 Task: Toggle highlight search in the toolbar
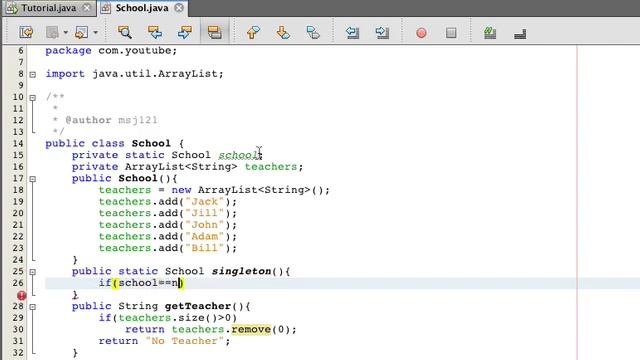[x=215, y=32]
